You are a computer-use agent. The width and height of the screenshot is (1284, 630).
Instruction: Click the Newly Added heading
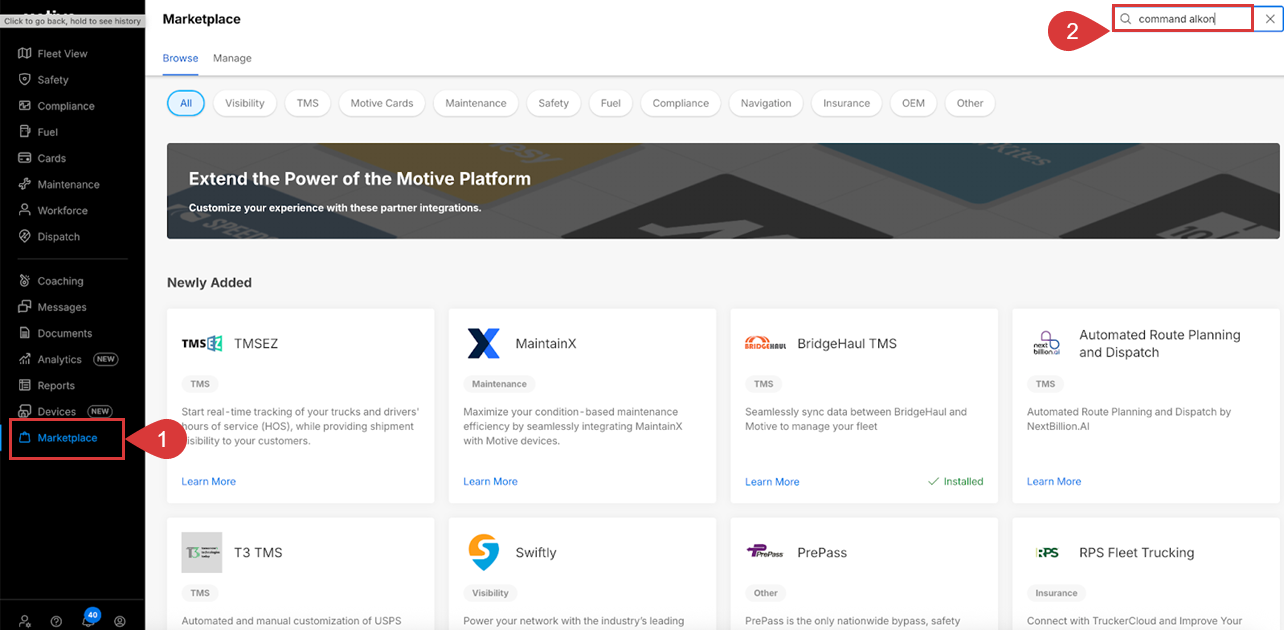[x=209, y=283]
